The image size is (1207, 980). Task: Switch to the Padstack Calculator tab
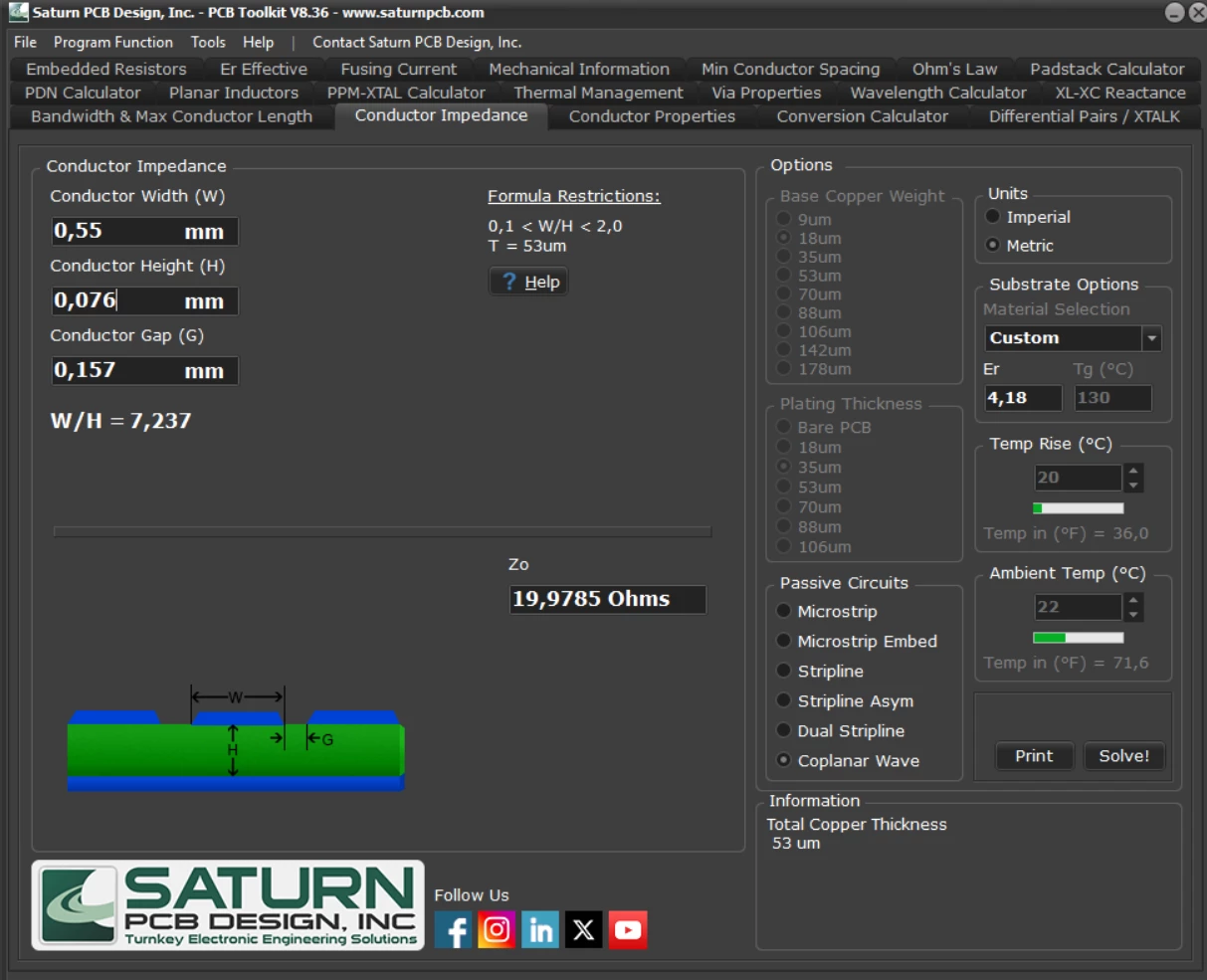pyautogui.click(x=1107, y=69)
